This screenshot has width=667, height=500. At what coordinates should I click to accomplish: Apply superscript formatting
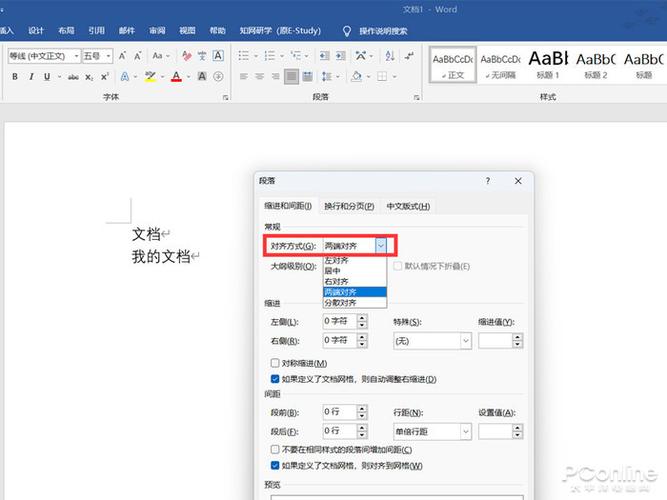tap(105, 77)
